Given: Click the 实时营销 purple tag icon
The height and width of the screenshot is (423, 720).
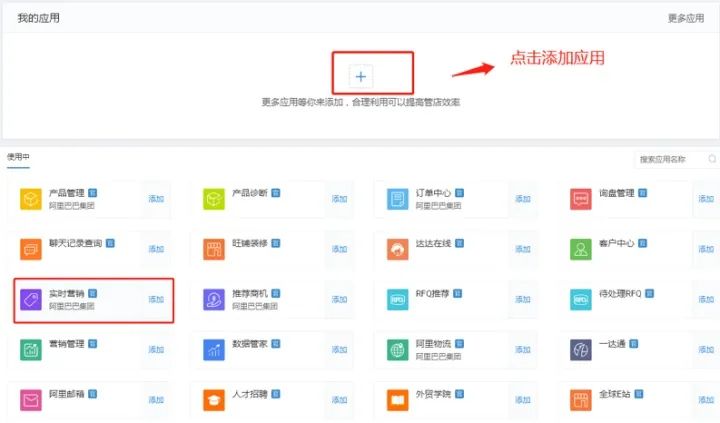Looking at the screenshot, I should click(x=31, y=299).
